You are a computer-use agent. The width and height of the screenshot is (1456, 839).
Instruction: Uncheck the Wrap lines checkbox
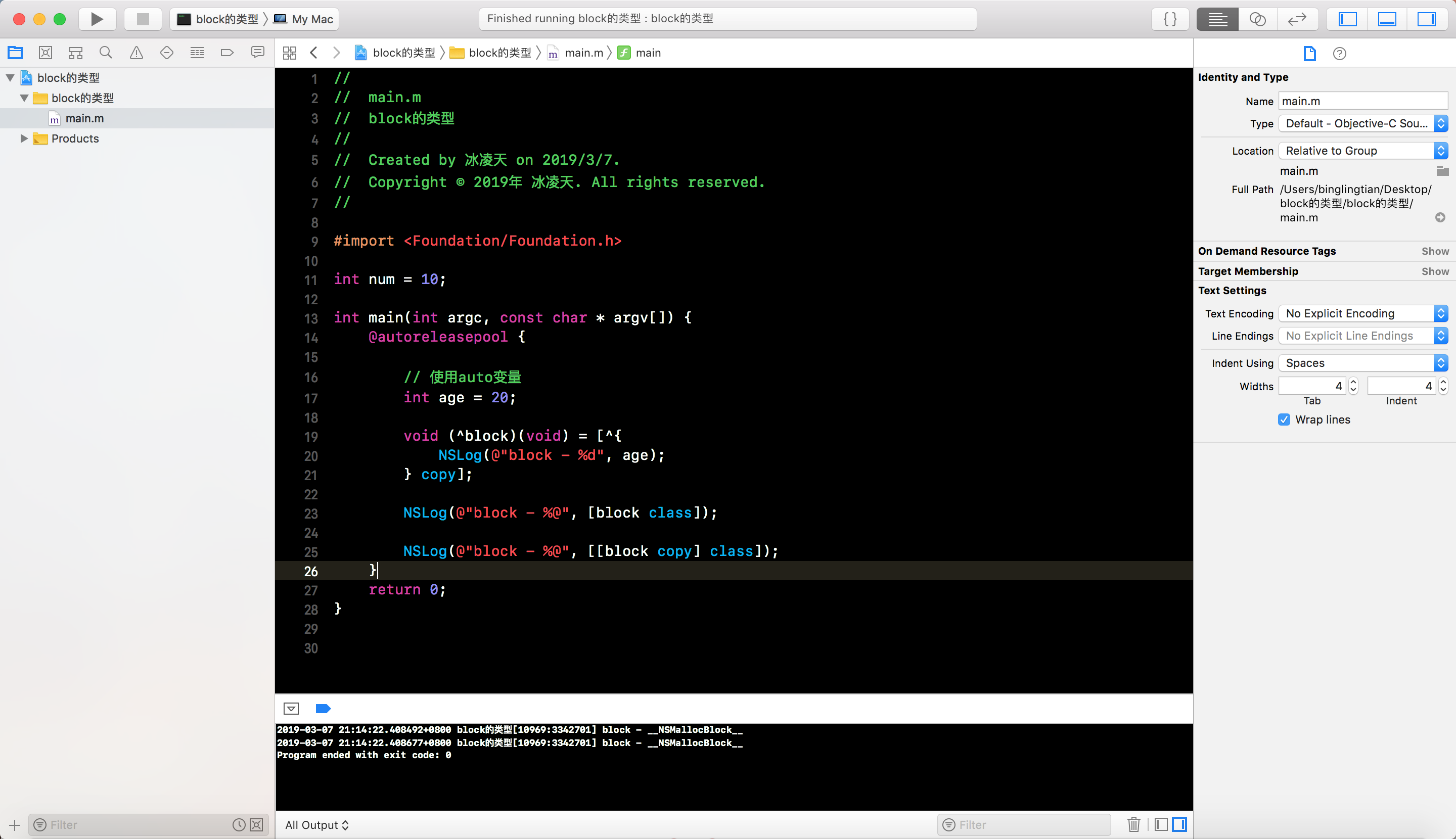[x=1284, y=419]
